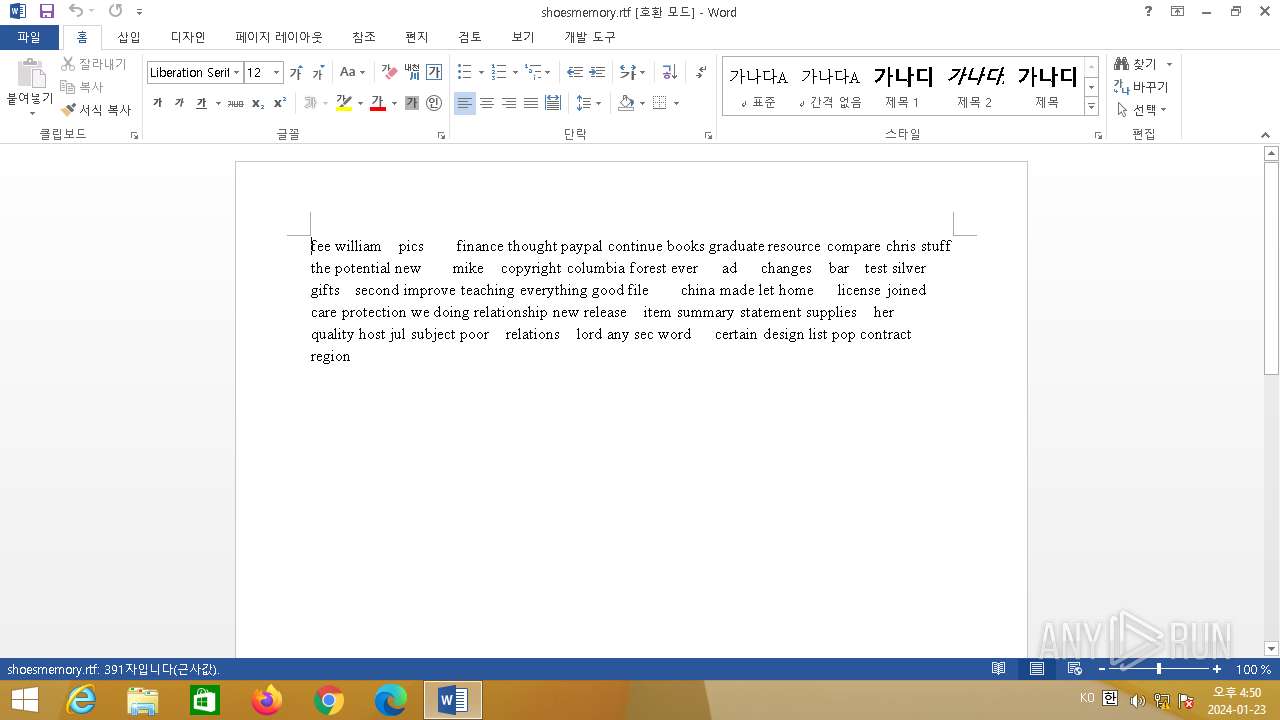Click the phonetic guide icon

pyautogui.click(x=412, y=73)
